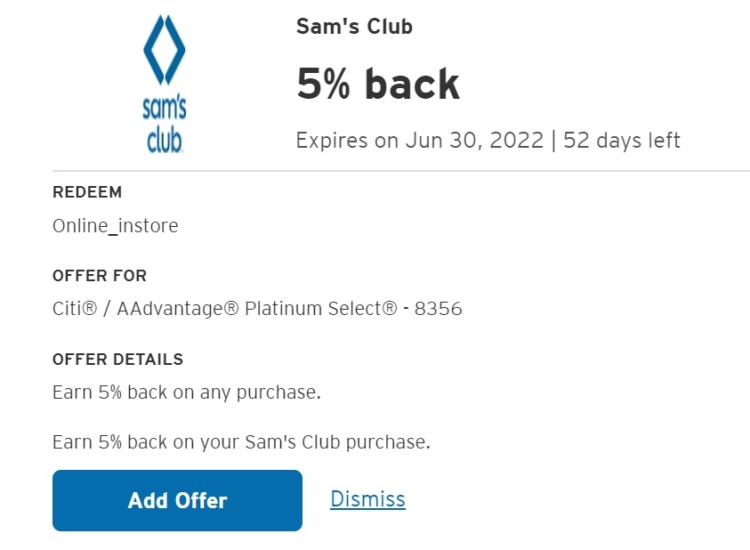Click the Citi® text in card name
This screenshot has width=750, height=550.
75,308
